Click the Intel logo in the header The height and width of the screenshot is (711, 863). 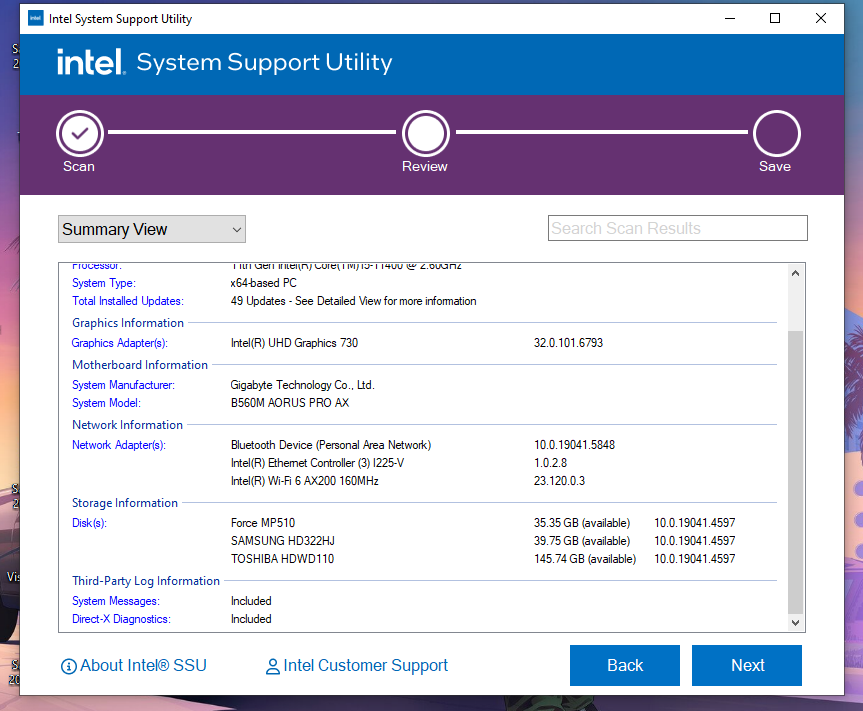tap(91, 62)
